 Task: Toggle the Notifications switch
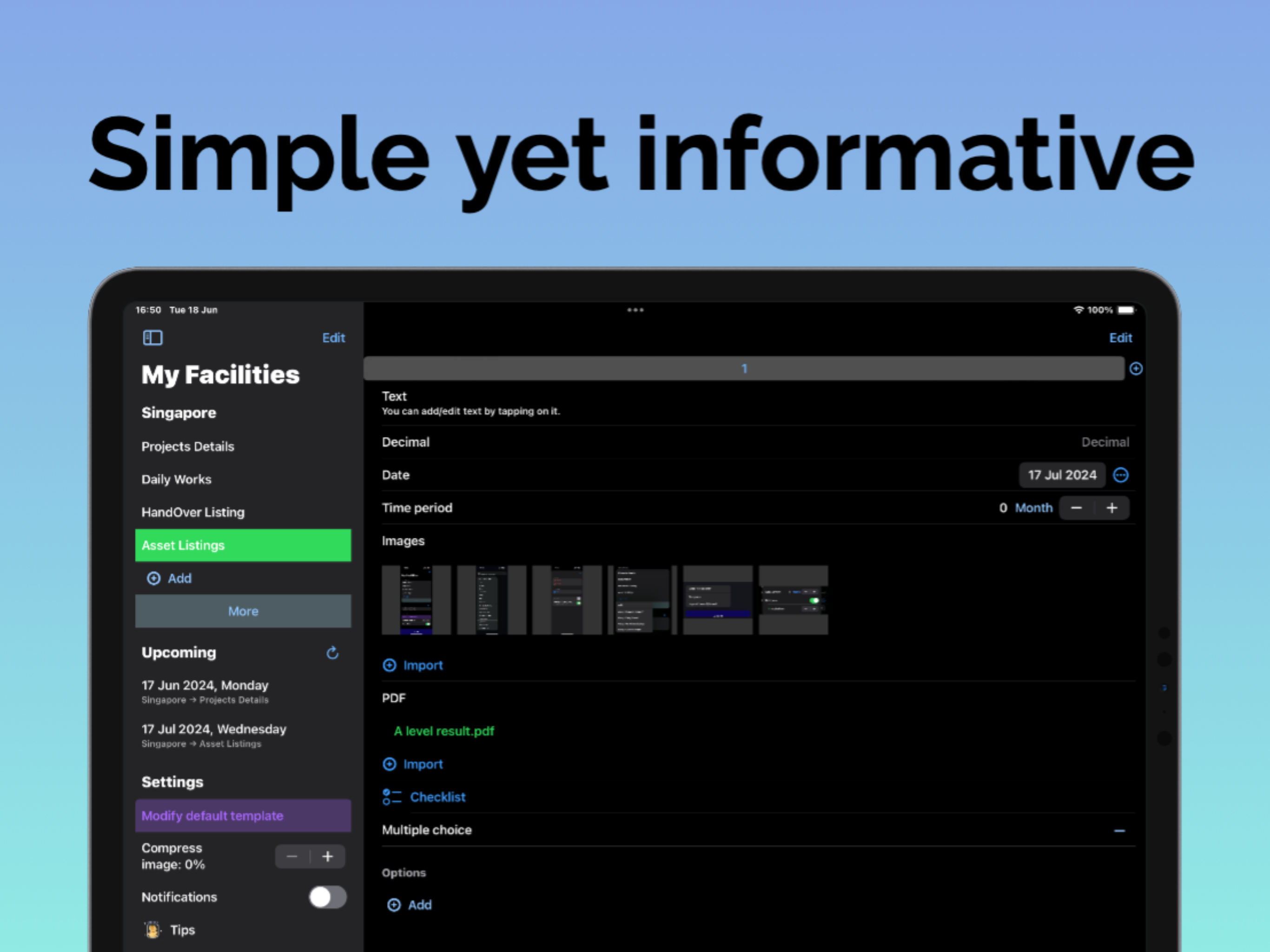328,897
